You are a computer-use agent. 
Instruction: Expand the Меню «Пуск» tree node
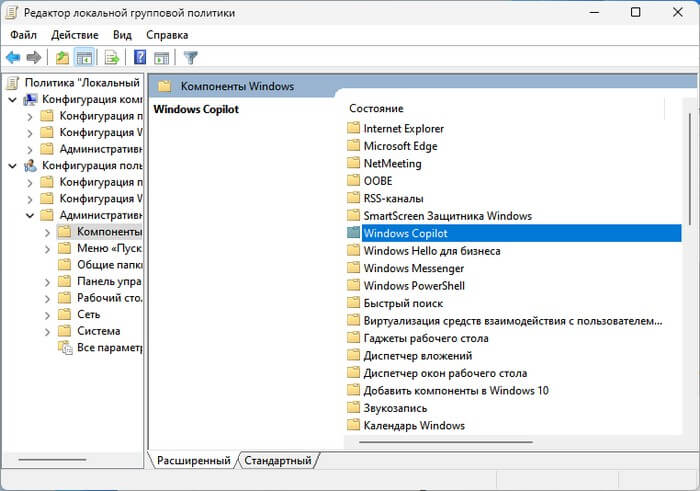click(47, 249)
